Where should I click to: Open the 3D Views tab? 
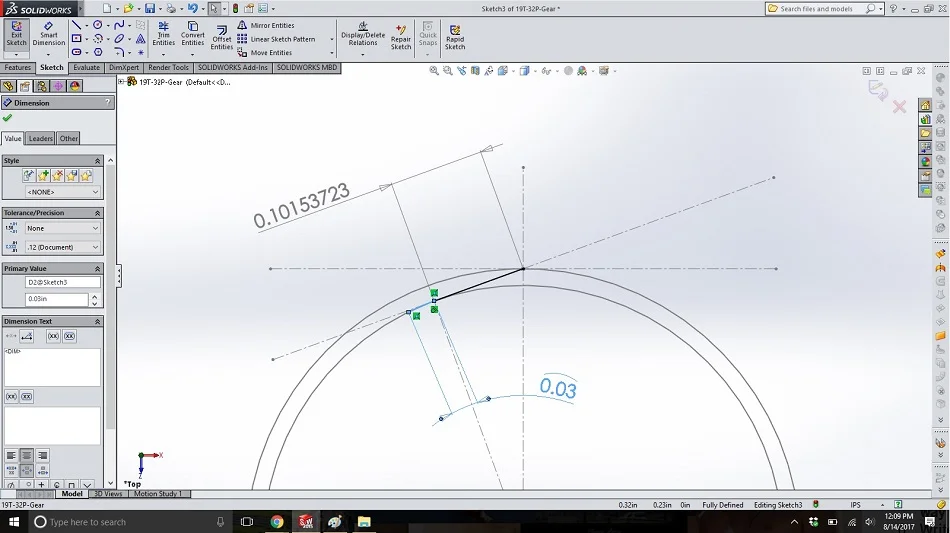coord(108,494)
